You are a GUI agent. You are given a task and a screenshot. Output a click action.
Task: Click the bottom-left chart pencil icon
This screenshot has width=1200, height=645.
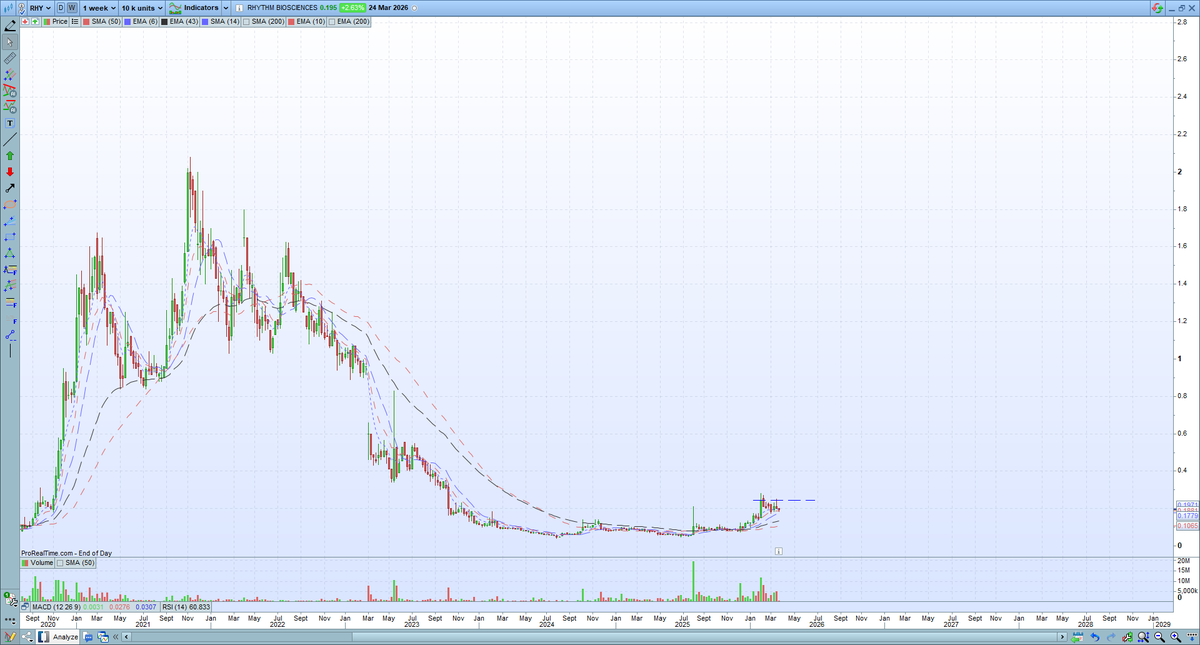point(10,636)
